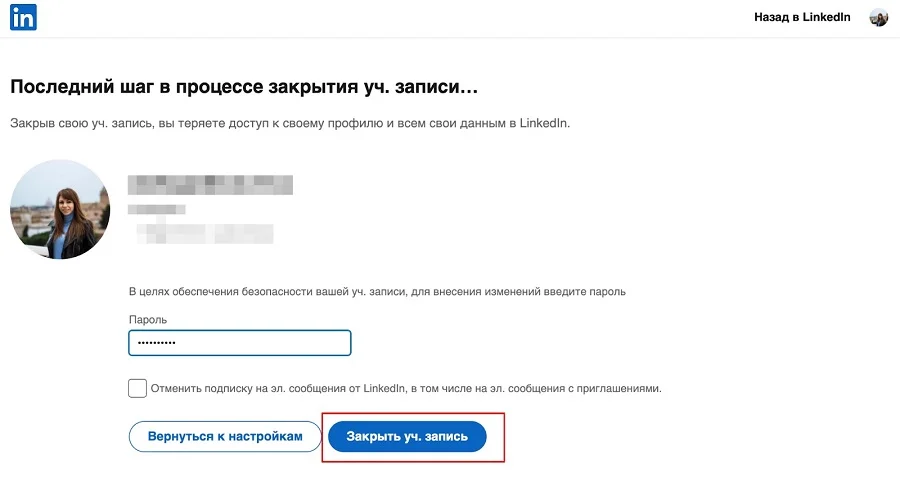This screenshot has width=900, height=478.
Task: Click the "Закрыв свою уч. запись" warning paragraph
Action: 289,123
